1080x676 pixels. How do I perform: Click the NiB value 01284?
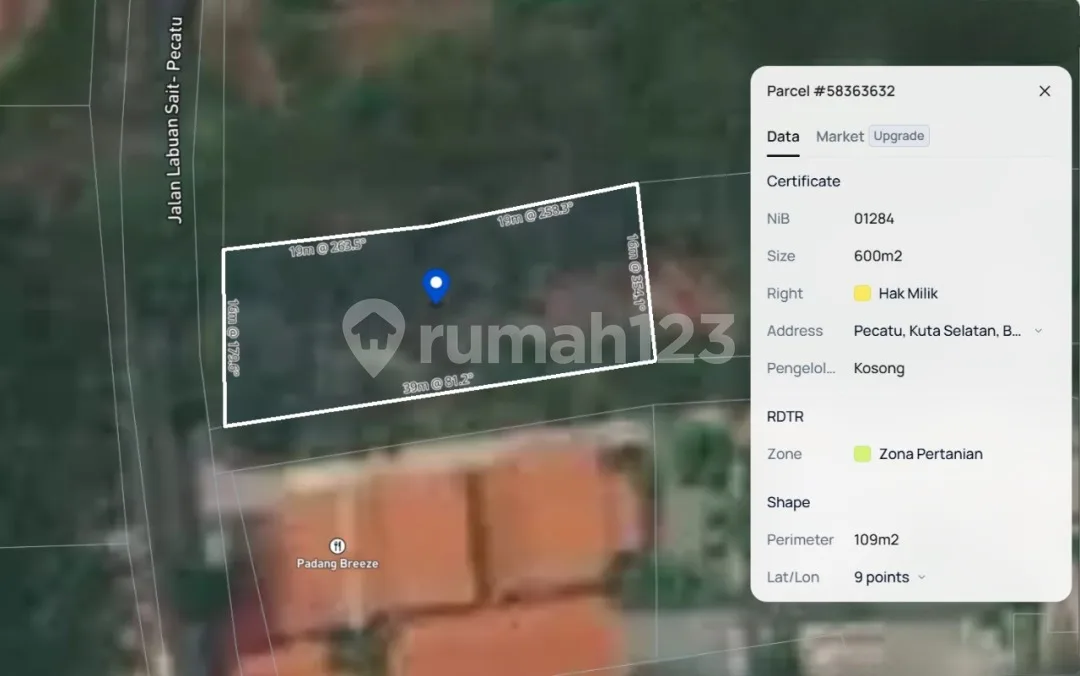pyautogui.click(x=873, y=218)
